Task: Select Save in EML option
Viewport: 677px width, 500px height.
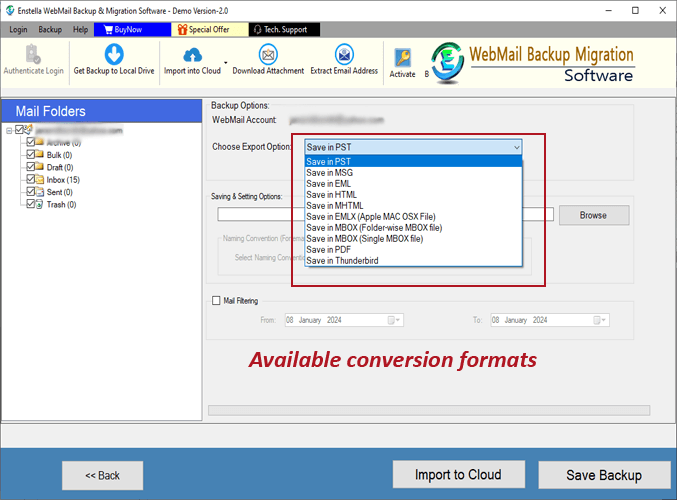Action: (413, 184)
